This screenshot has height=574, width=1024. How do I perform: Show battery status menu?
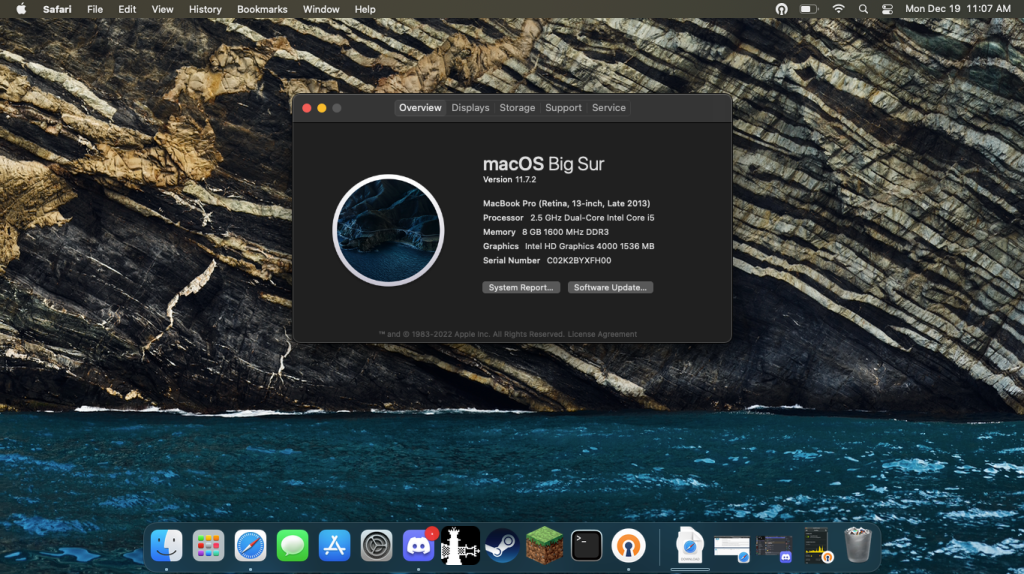tap(808, 9)
